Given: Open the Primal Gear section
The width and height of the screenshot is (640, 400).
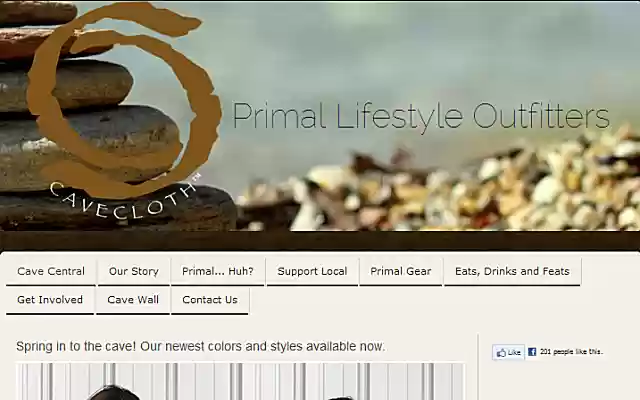Looking at the screenshot, I should coord(400,271).
